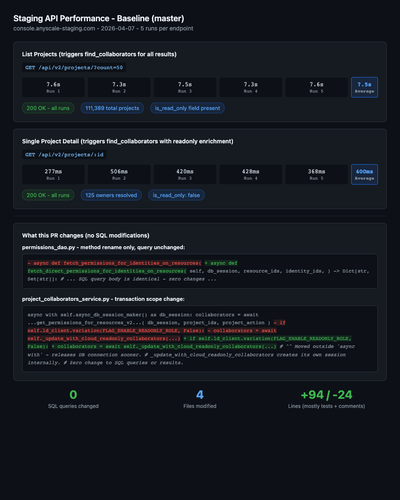Click the 4 Files modified stat
400x500 pixels.
(x=200, y=399)
